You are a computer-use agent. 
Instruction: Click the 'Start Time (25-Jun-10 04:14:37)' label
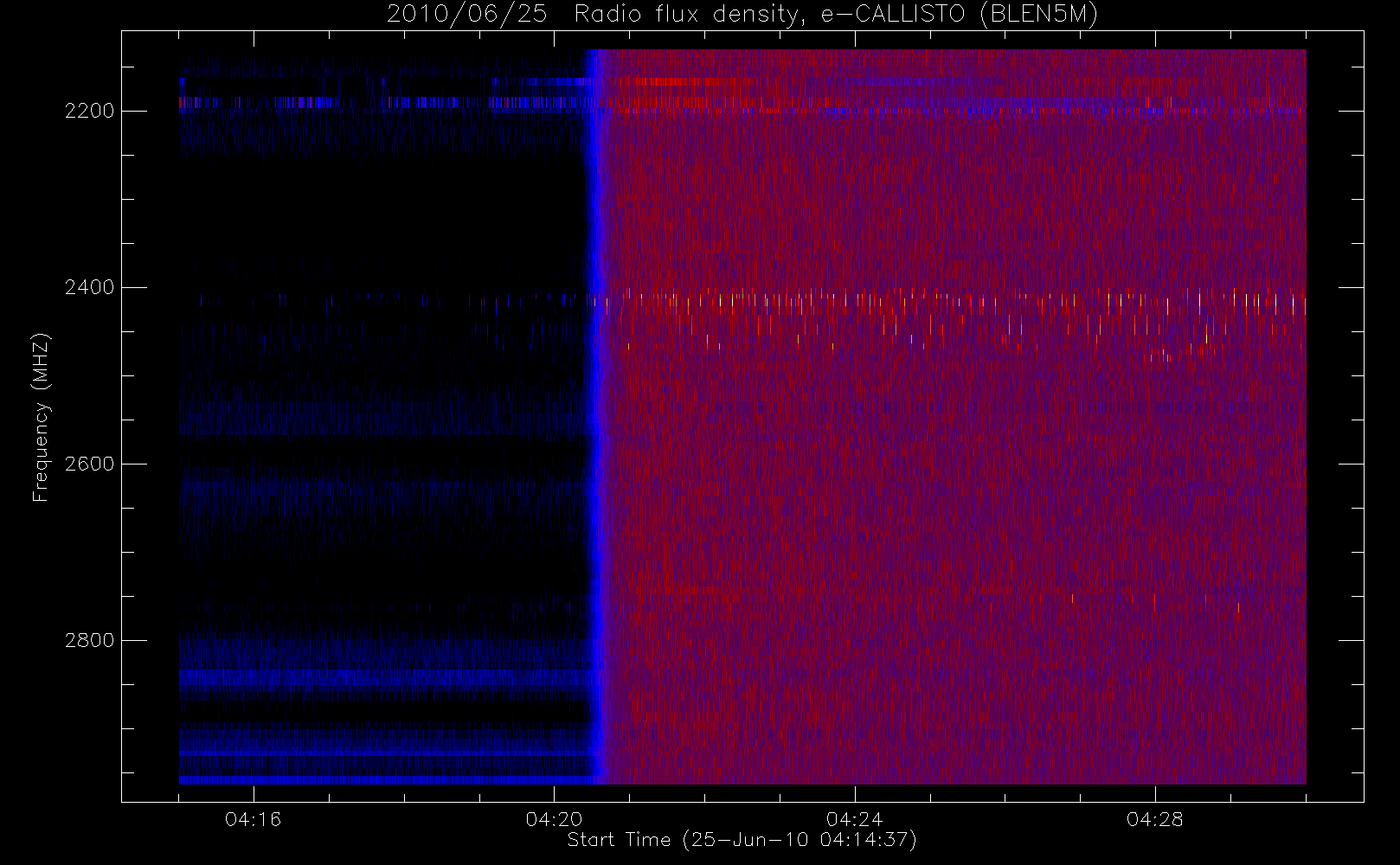tap(742, 840)
